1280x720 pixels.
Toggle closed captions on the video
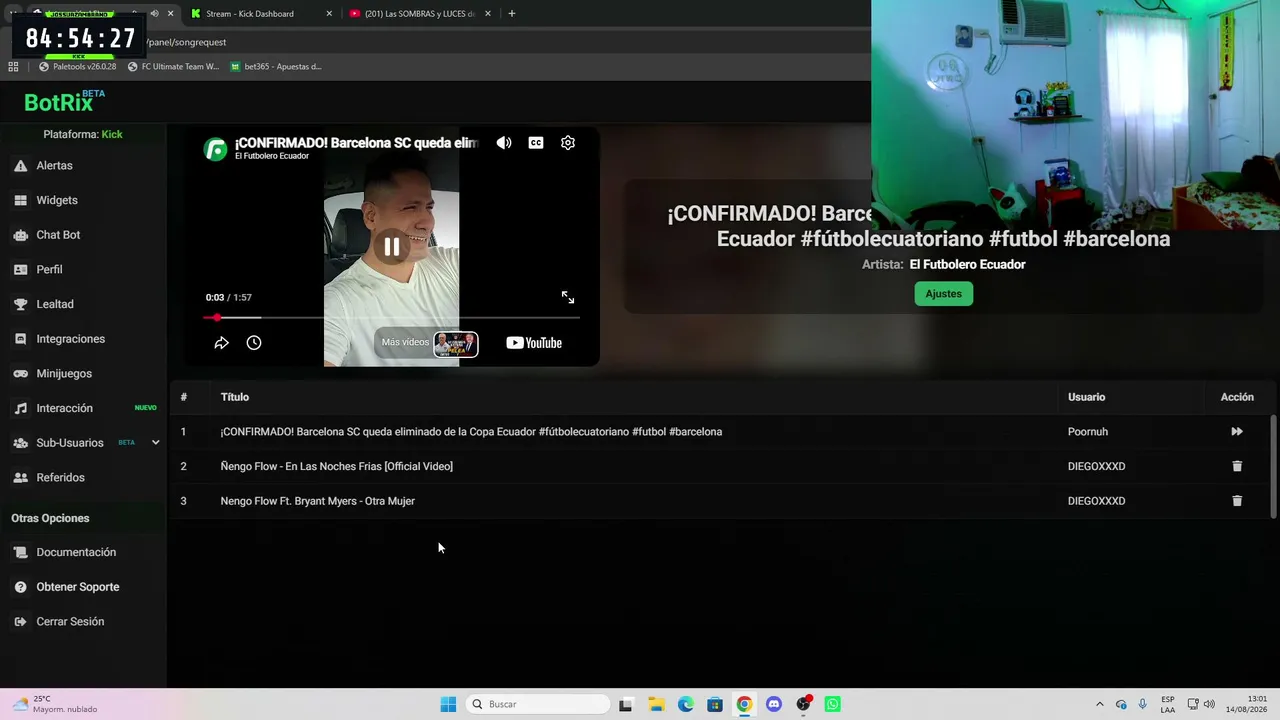(x=536, y=143)
